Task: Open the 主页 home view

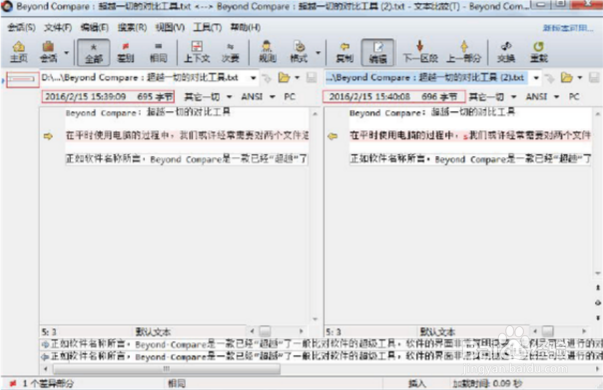Action: 18,52
